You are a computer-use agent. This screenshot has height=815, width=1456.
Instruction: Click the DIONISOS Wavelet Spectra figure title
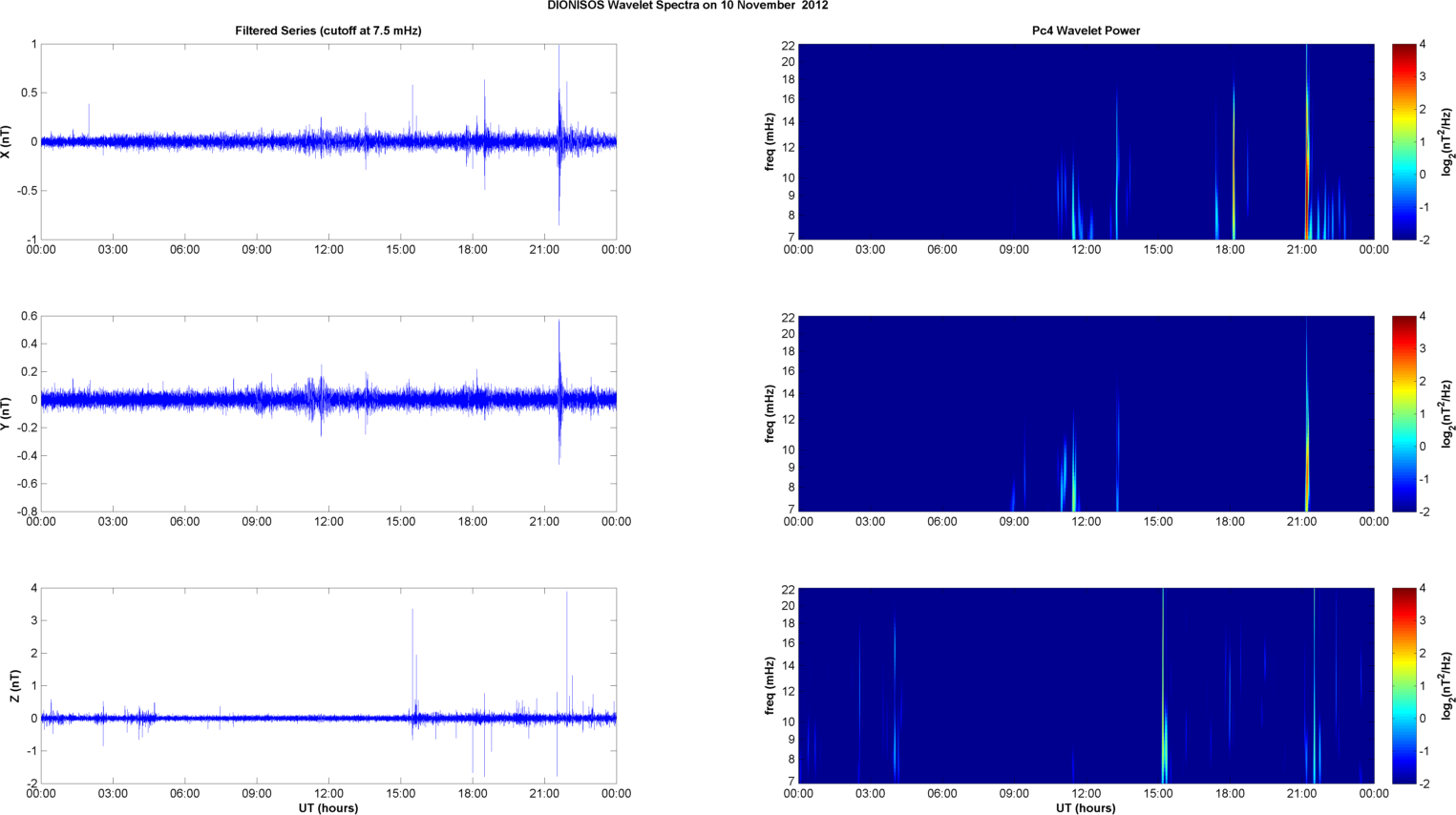687,6
